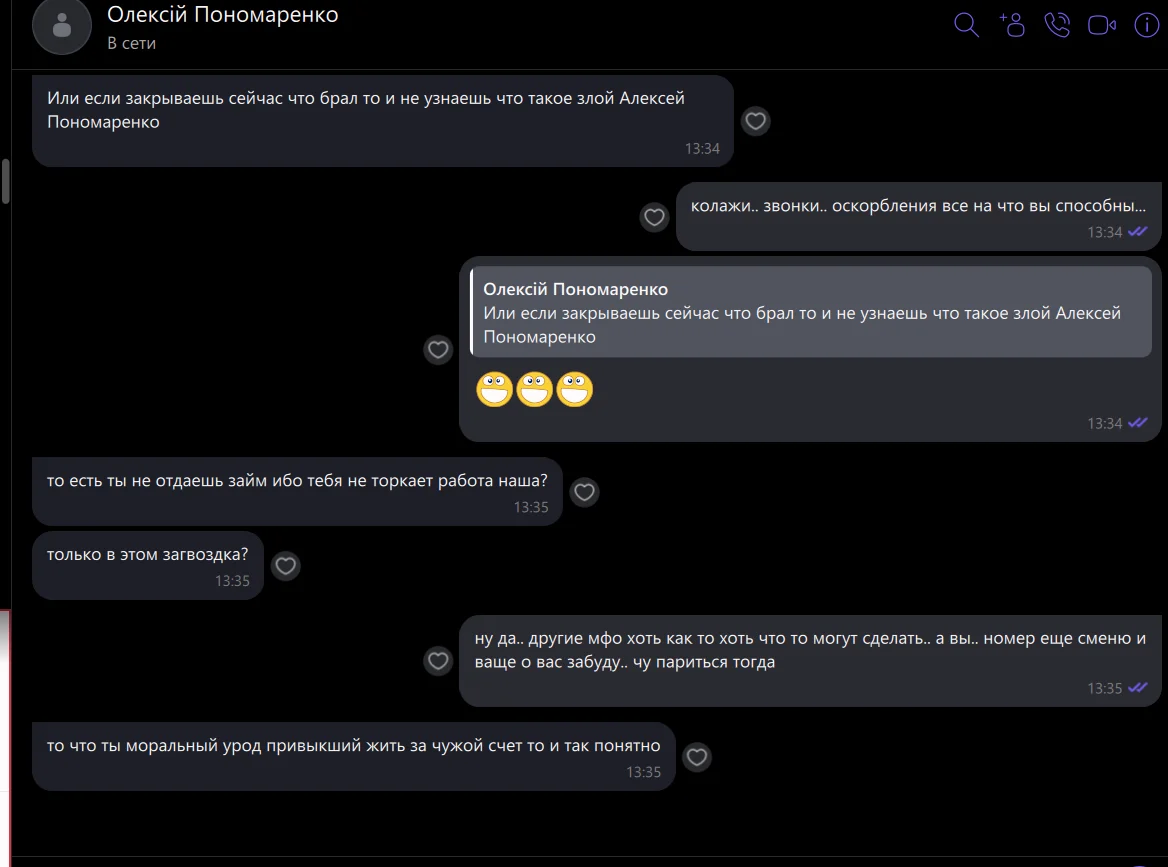Screen dimensions: 1168x867
Task: Like the message starting "ну да.. другие мфо"
Action: (x=438, y=660)
